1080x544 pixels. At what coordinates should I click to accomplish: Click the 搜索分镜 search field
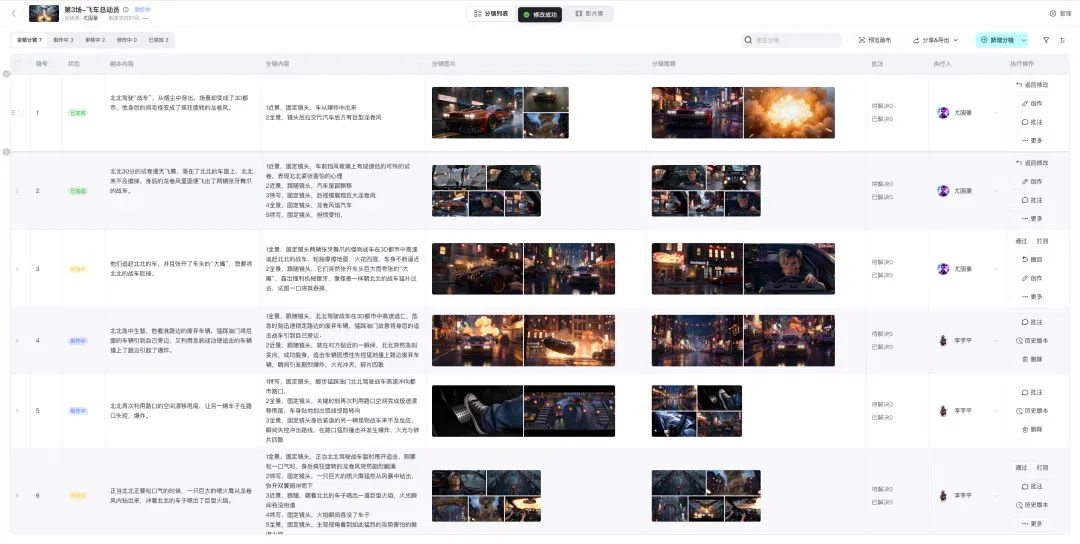[791, 41]
